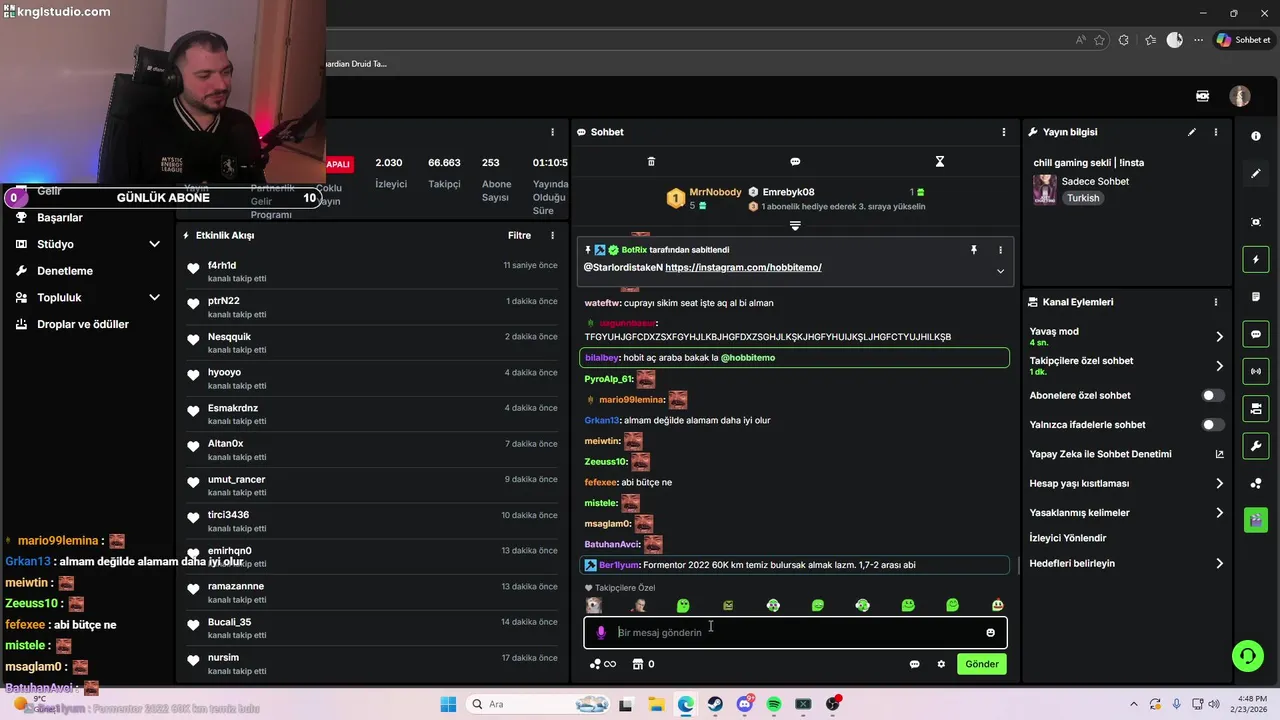Send message with Gönder button
The height and width of the screenshot is (720, 1280).
[x=981, y=664]
